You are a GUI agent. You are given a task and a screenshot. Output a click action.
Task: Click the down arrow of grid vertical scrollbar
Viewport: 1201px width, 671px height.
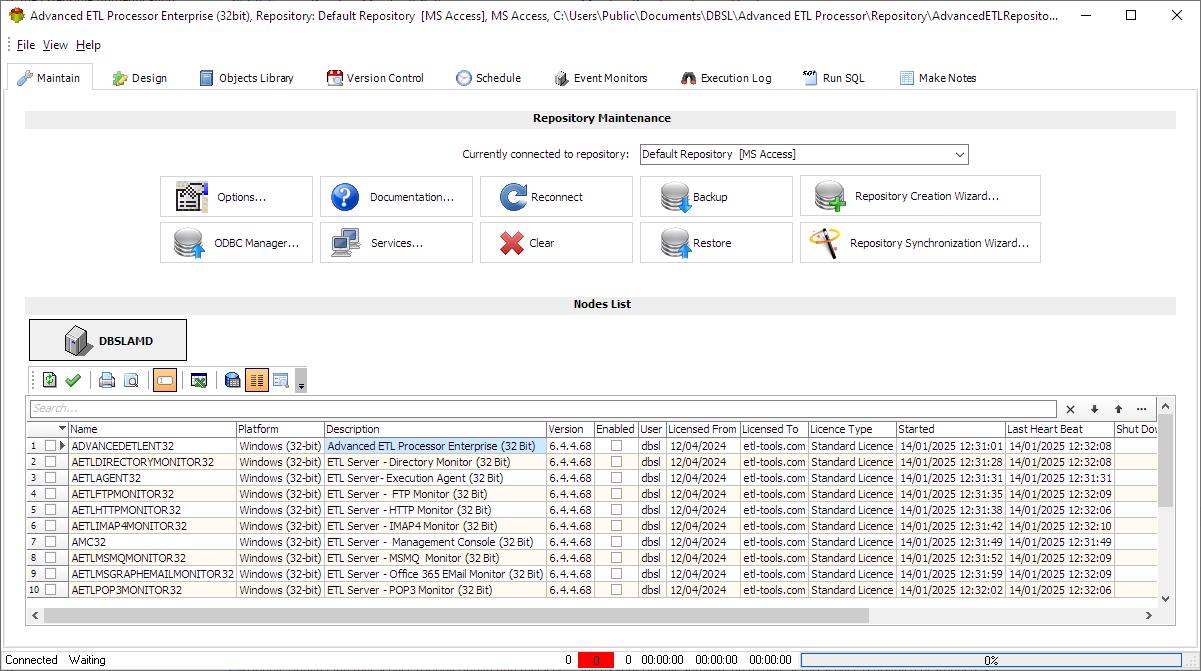tap(1165, 598)
